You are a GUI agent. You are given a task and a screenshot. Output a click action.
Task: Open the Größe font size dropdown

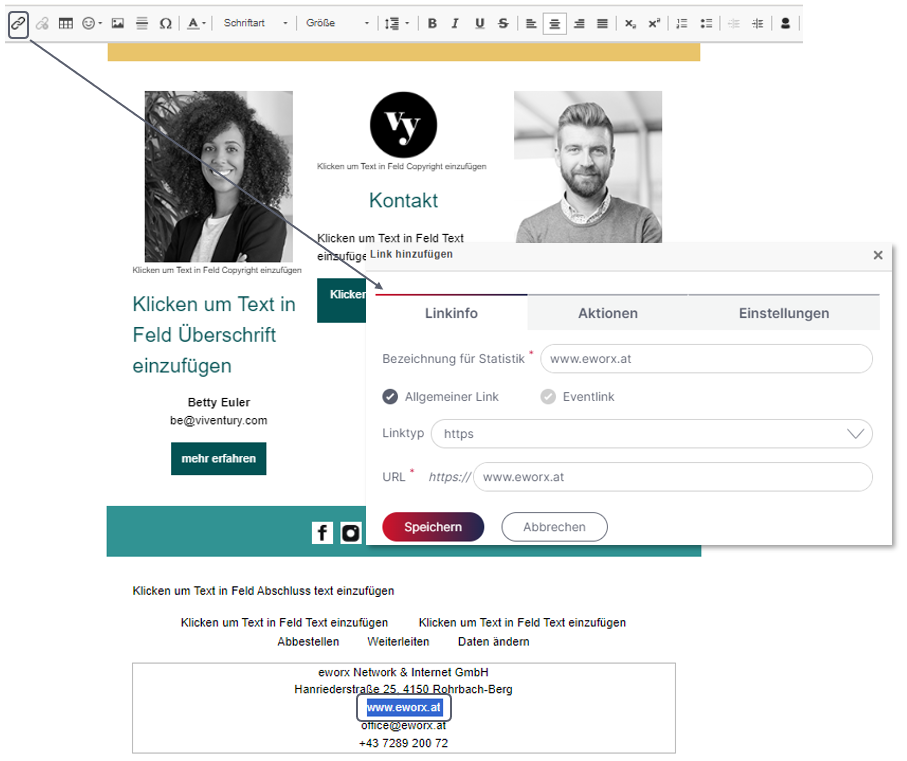tap(337, 23)
